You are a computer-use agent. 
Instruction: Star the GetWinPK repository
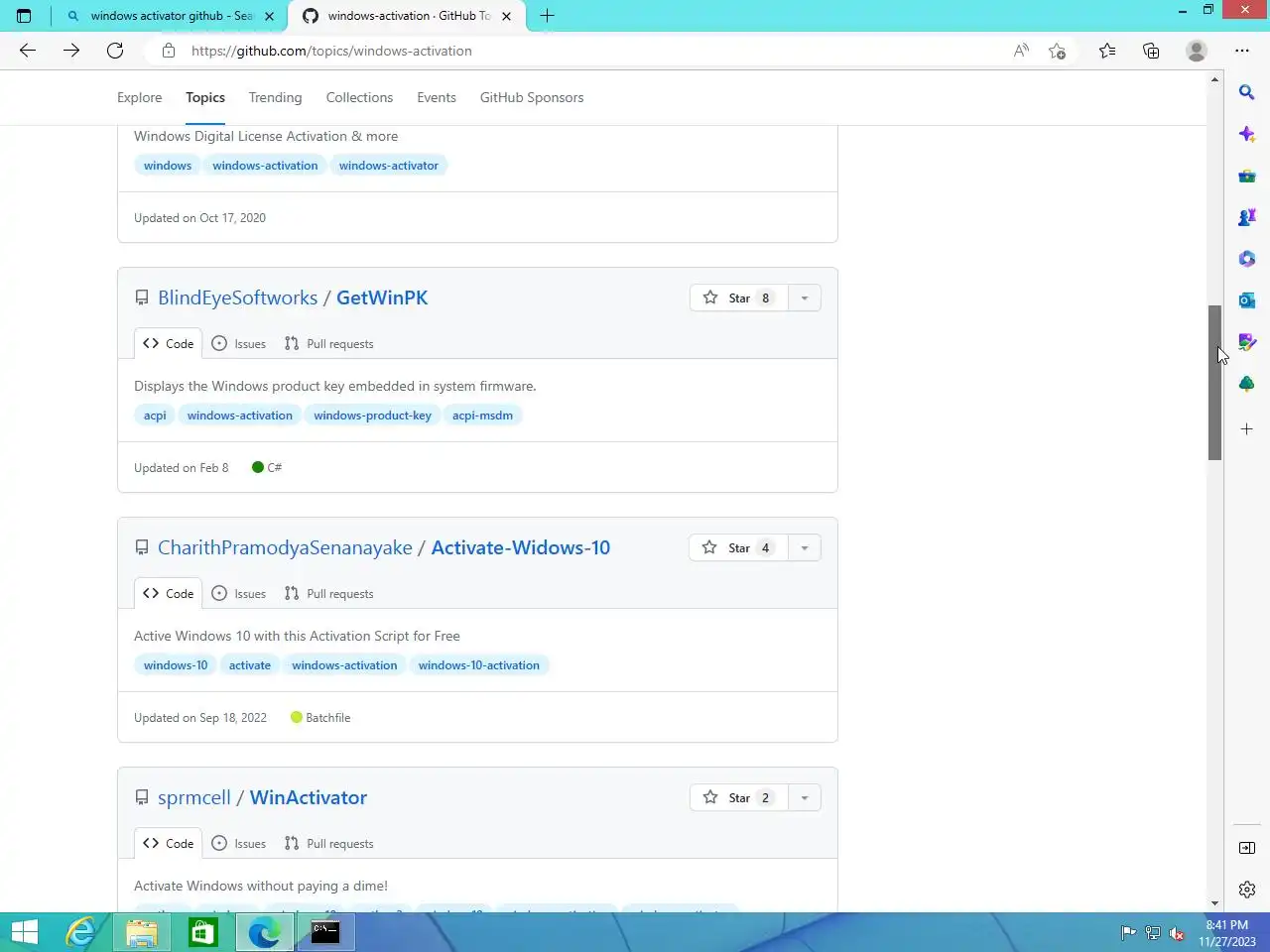pos(739,298)
